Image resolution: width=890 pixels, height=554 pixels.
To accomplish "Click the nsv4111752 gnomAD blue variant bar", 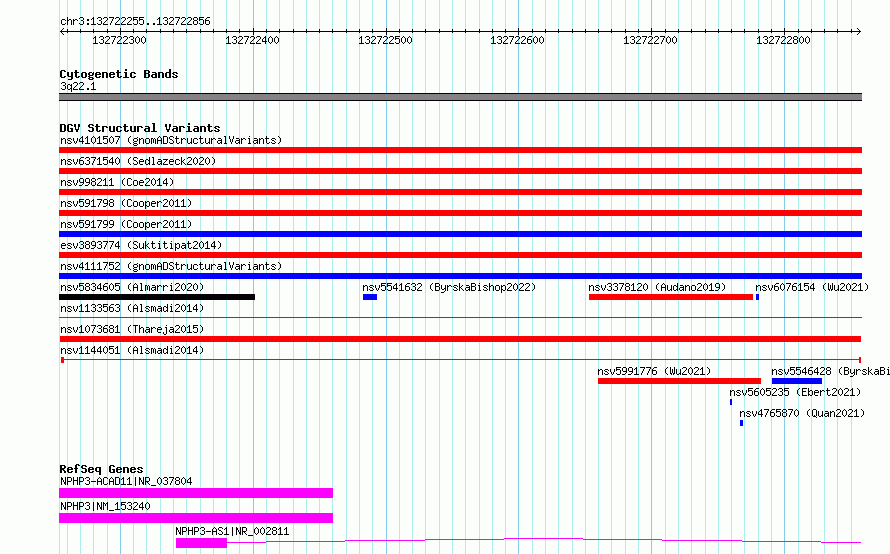I will pyautogui.click(x=460, y=276).
